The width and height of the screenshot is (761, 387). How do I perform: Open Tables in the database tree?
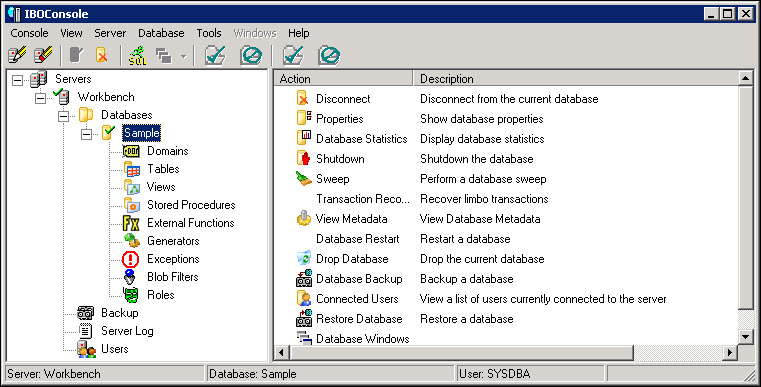163,169
